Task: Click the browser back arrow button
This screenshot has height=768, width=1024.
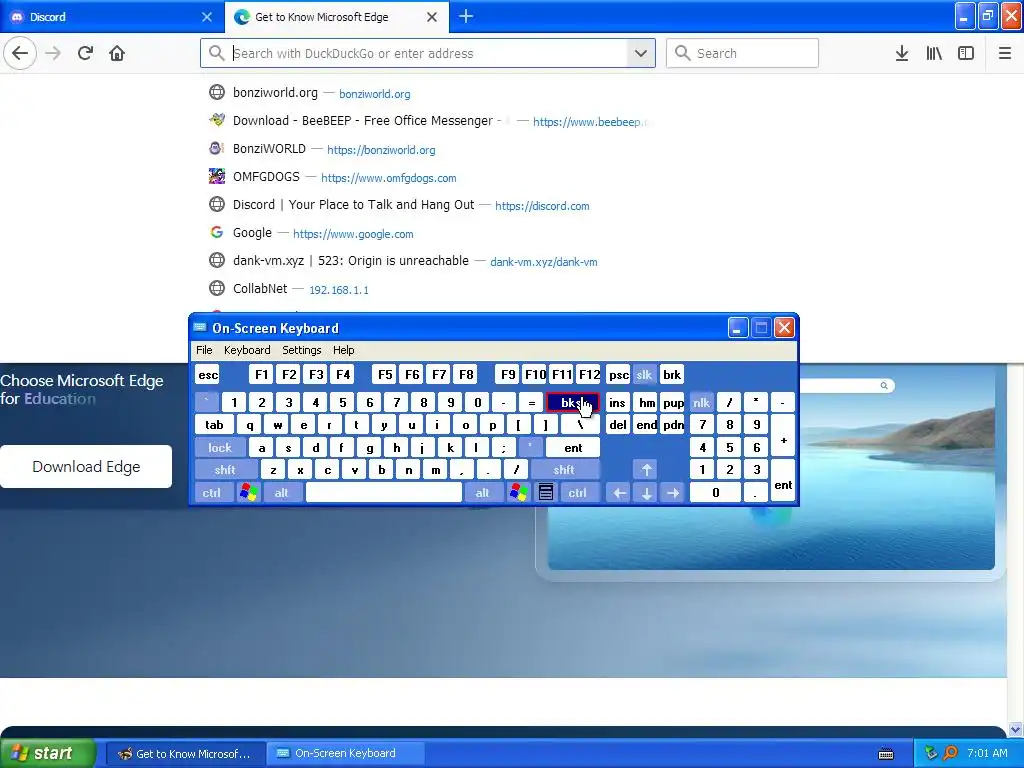Action: pos(20,53)
